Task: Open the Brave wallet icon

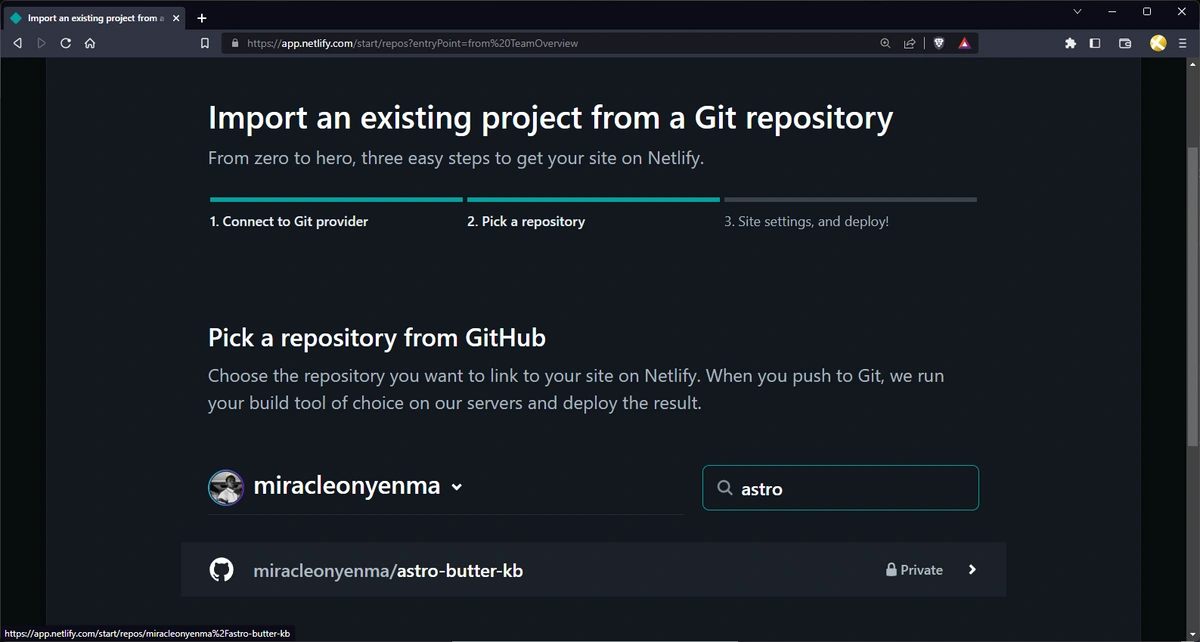Action: pyautogui.click(x=1125, y=43)
